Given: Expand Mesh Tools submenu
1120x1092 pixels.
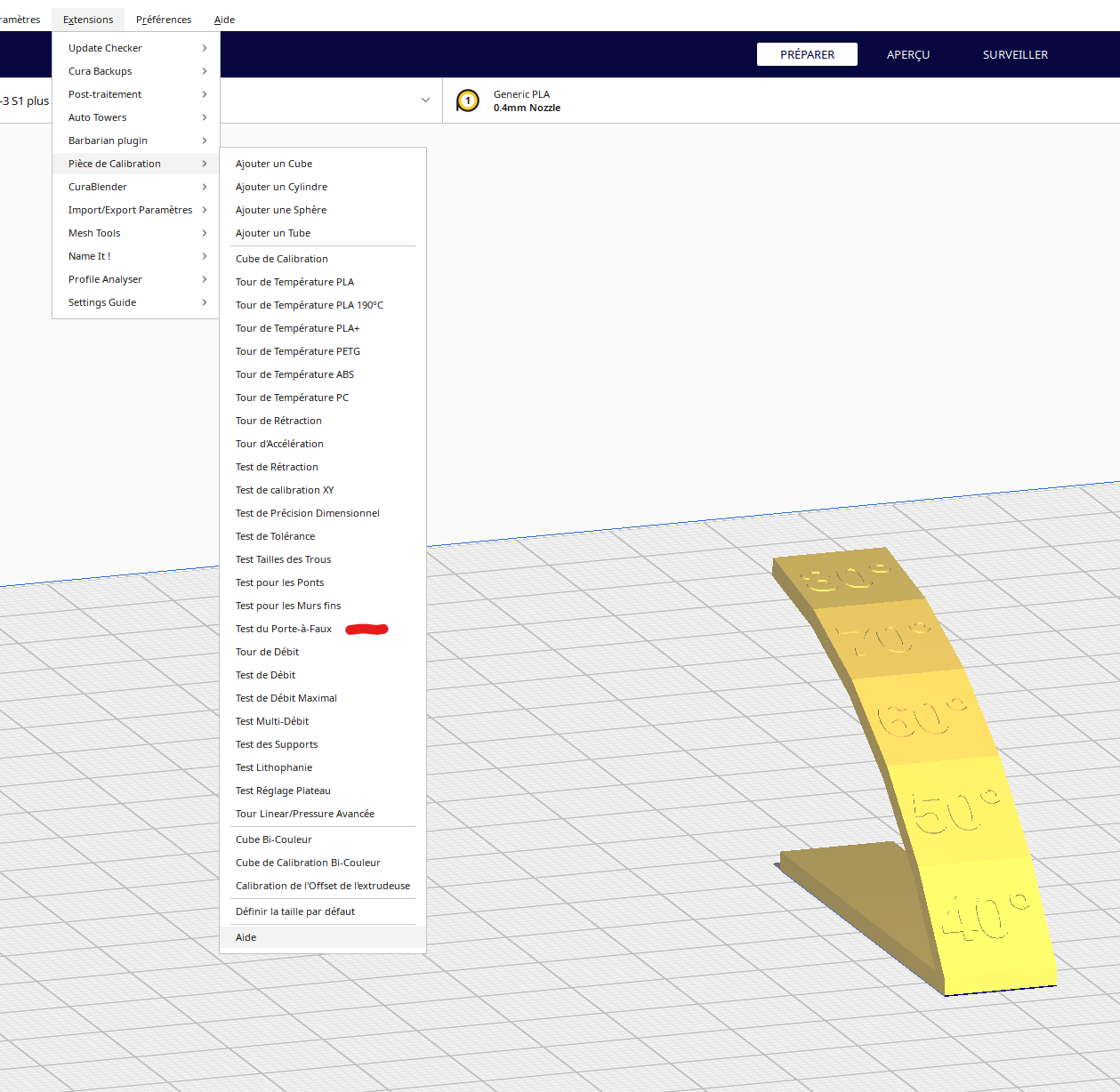Looking at the screenshot, I should (136, 233).
